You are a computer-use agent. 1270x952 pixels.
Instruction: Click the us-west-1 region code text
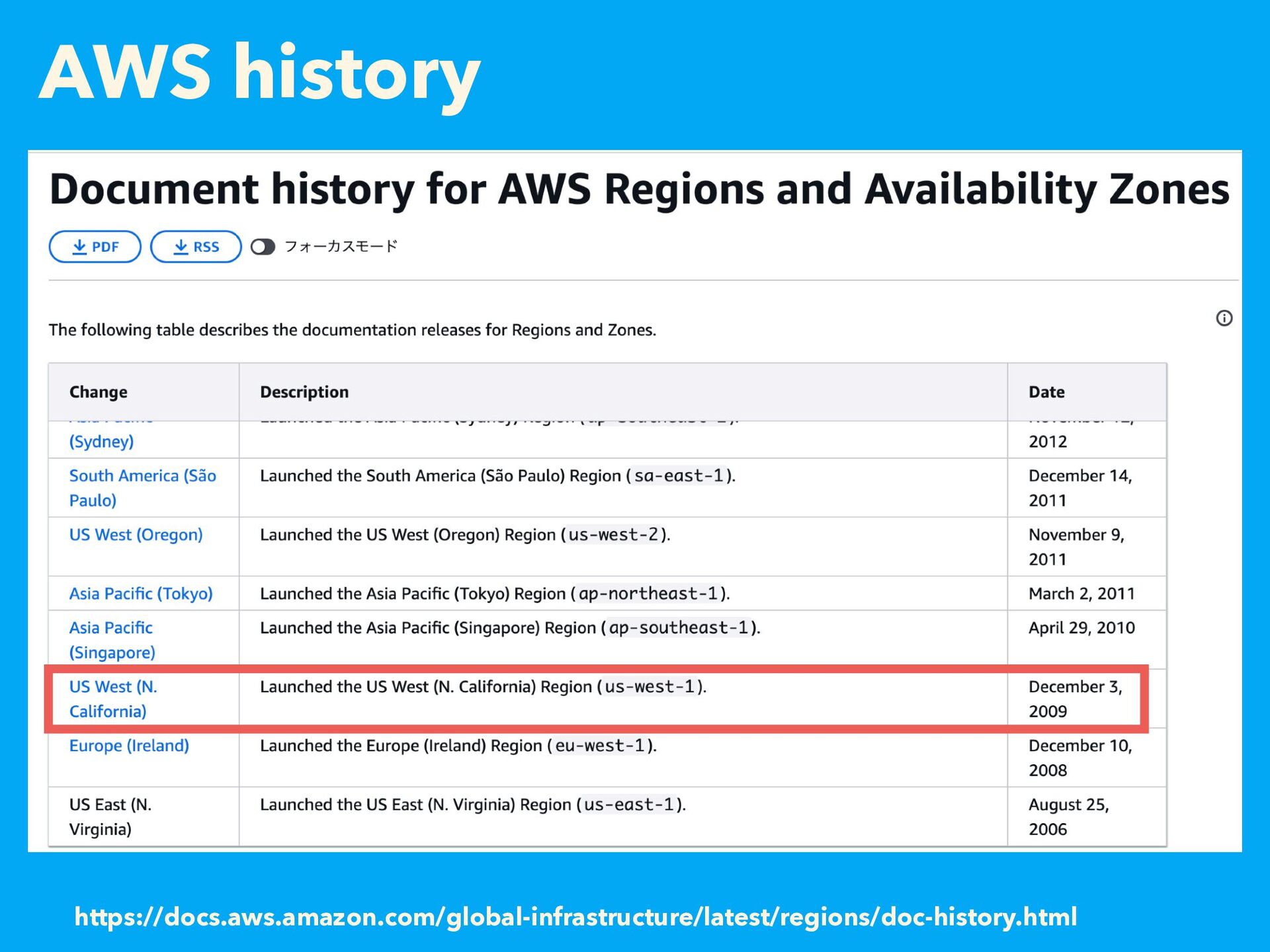click(x=650, y=687)
